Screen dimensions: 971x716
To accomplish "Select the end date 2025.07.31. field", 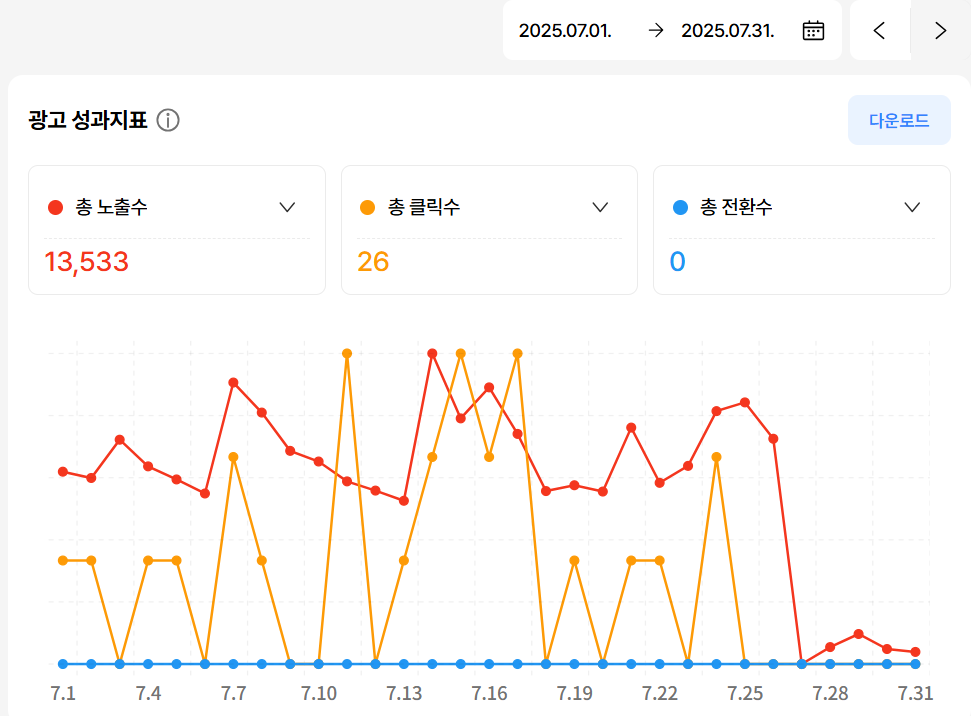I will pyautogui.click(x=728, y=30).
